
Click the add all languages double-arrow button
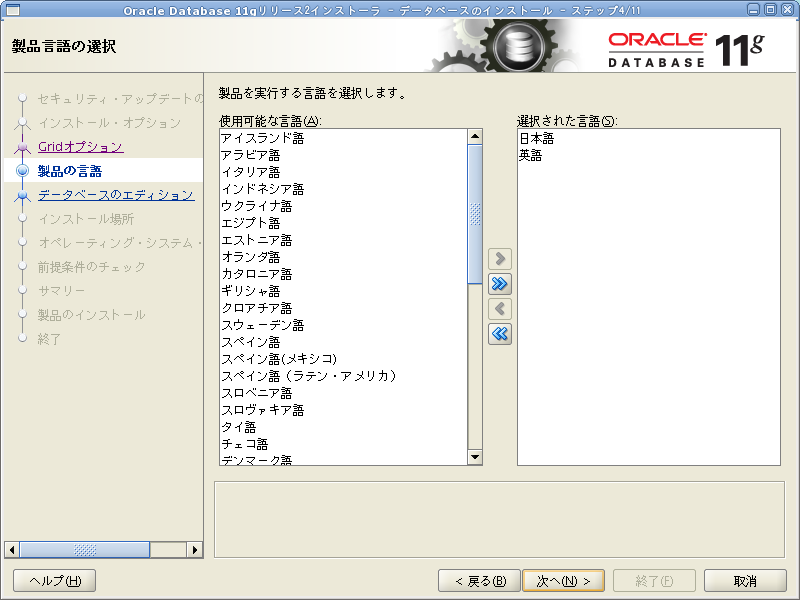(x=500, y=284)
